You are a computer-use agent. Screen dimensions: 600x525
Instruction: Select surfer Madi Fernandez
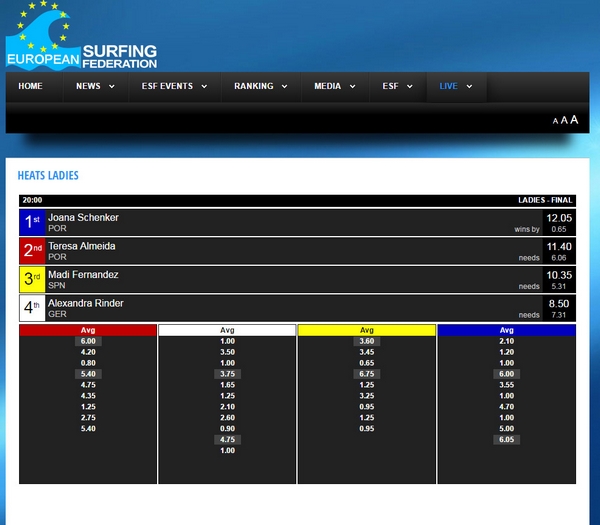coord(83,275)
